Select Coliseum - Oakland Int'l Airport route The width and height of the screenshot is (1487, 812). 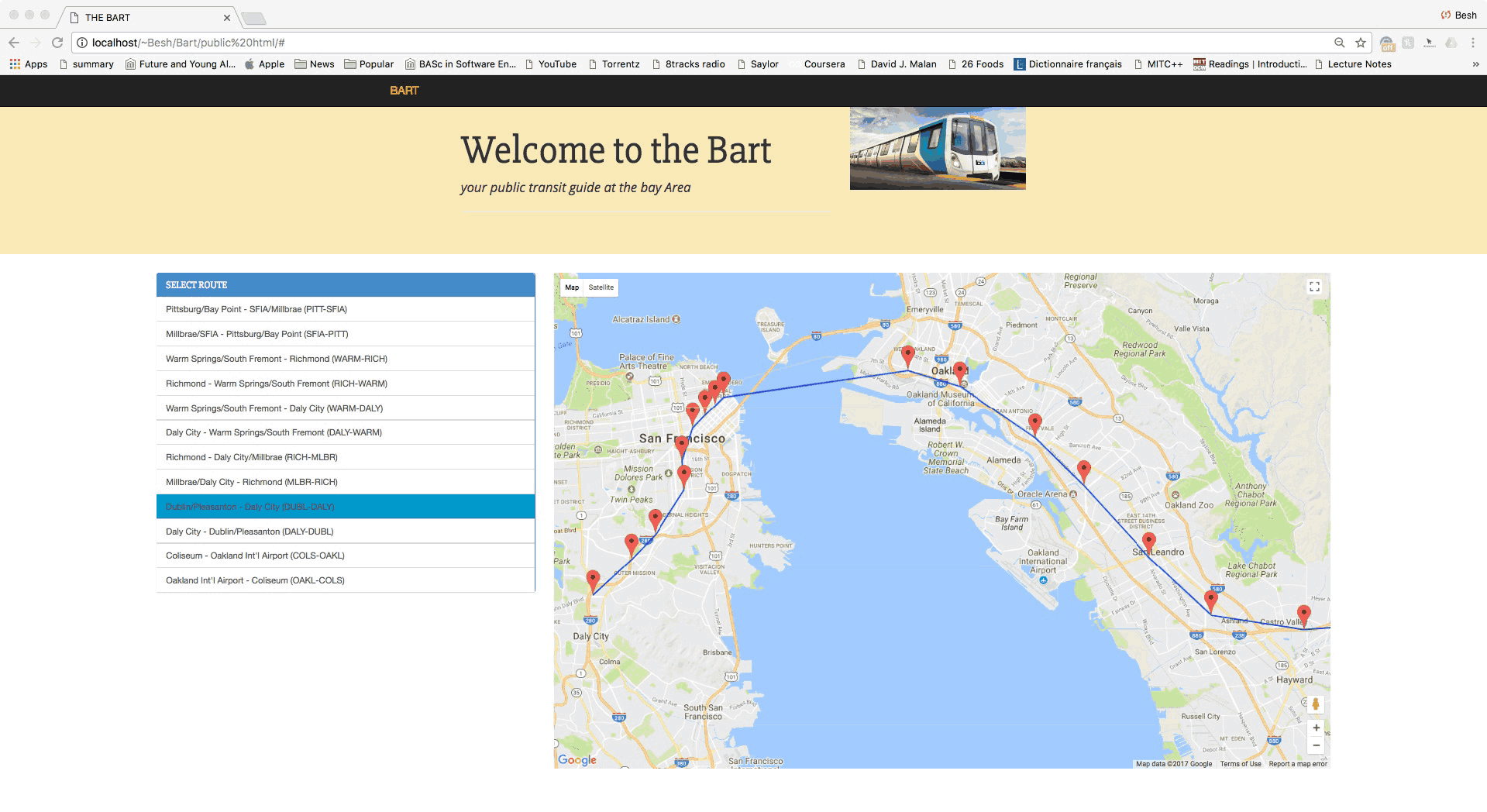346,556
